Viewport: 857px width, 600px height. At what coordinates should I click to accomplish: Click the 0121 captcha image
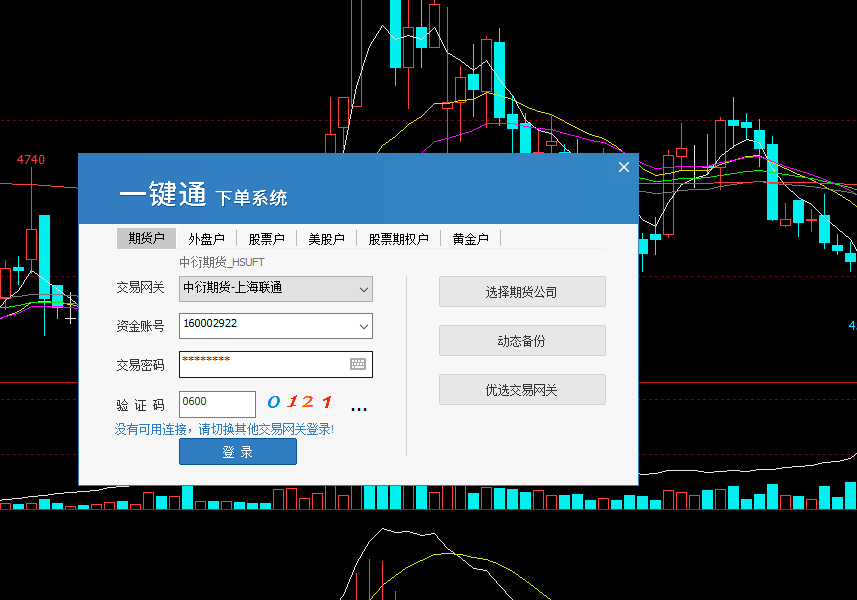[x=300, y=402]
